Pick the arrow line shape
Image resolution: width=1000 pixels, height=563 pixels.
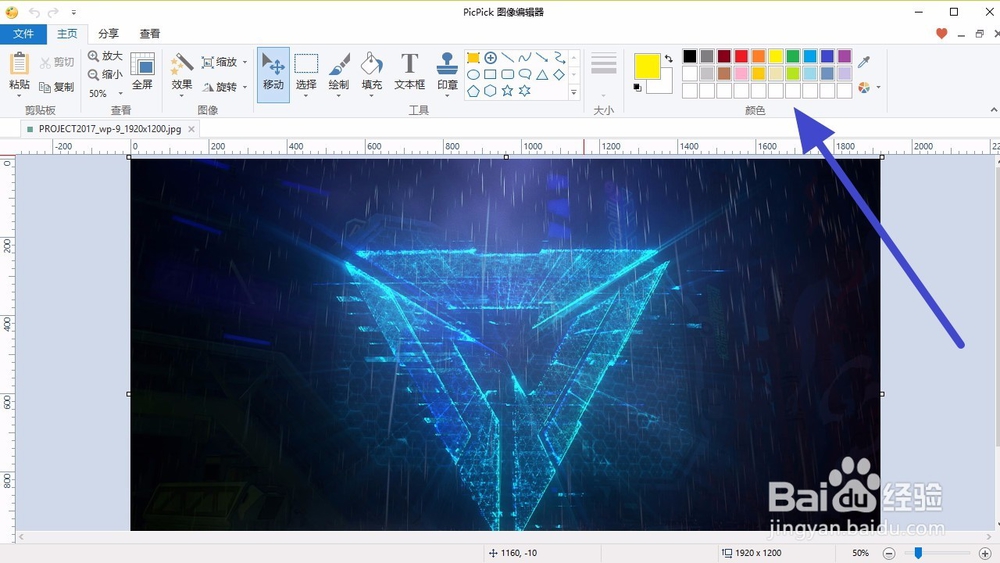[x=542, y=58]
